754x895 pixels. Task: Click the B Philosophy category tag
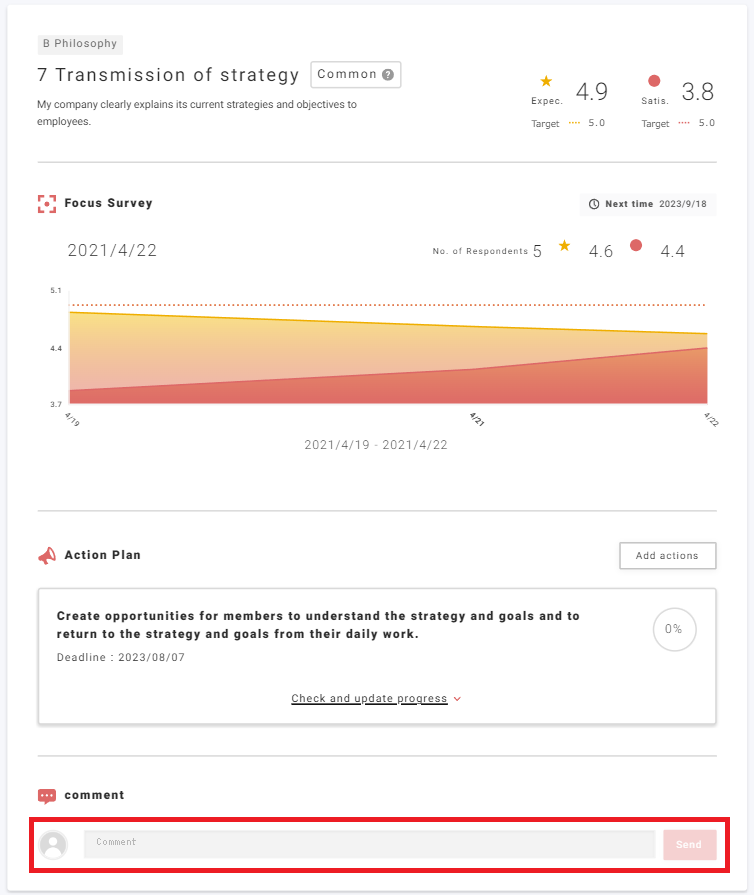click(x=80, y=44)
